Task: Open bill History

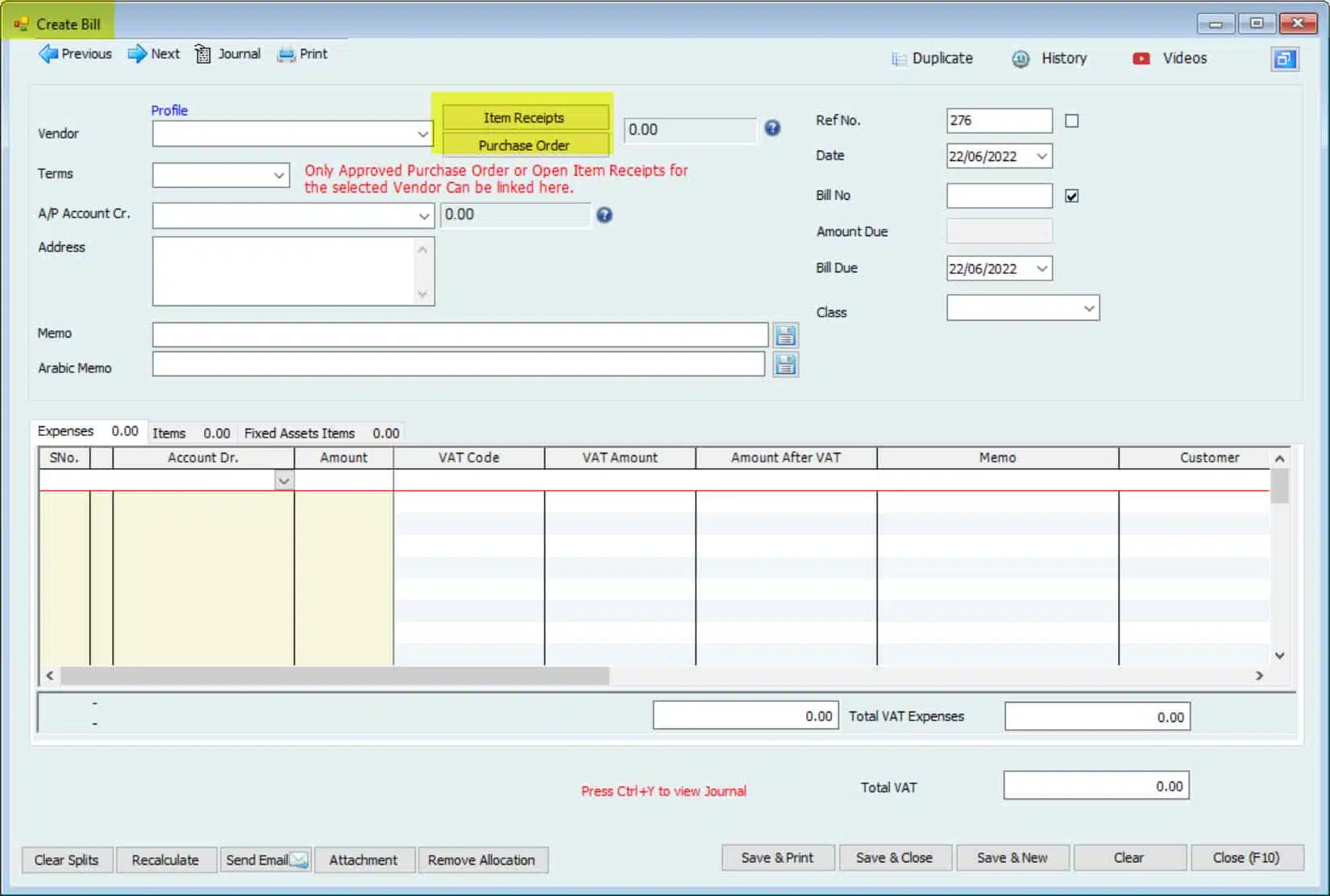Action: [x=1049, y=58]
